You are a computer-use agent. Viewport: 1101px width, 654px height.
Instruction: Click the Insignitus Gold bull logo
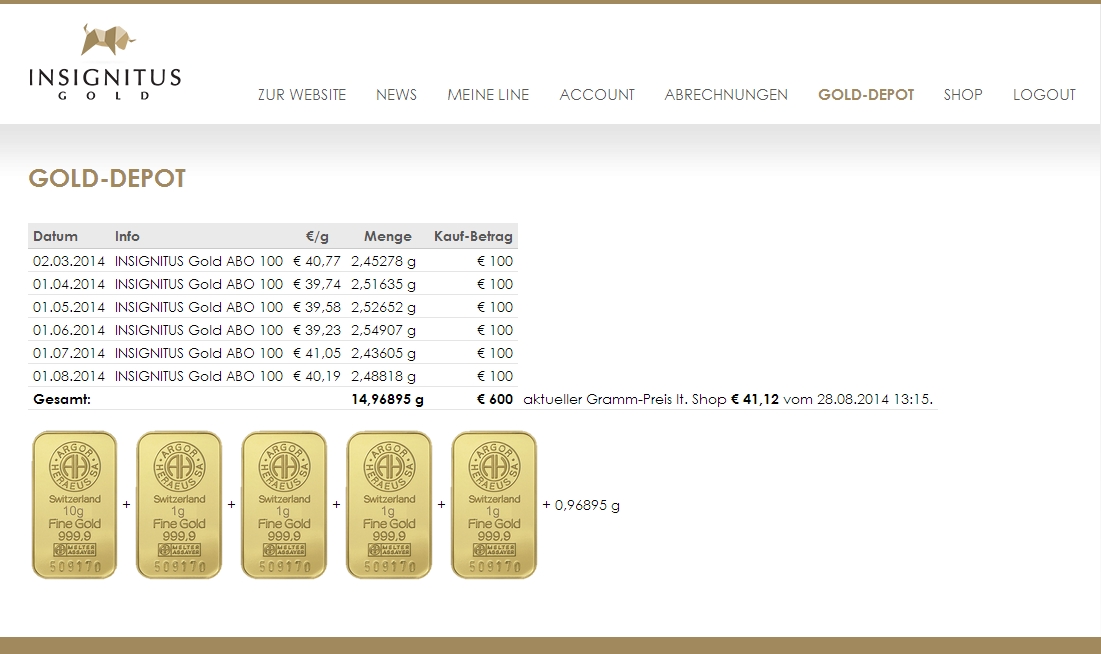(105, 63)
